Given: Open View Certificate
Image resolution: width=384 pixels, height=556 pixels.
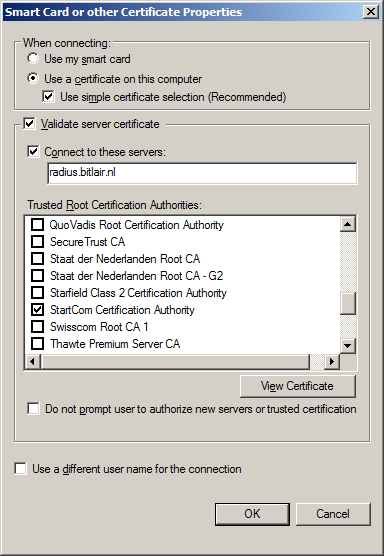Looking at the screenshot, I should tap(297, 386).
